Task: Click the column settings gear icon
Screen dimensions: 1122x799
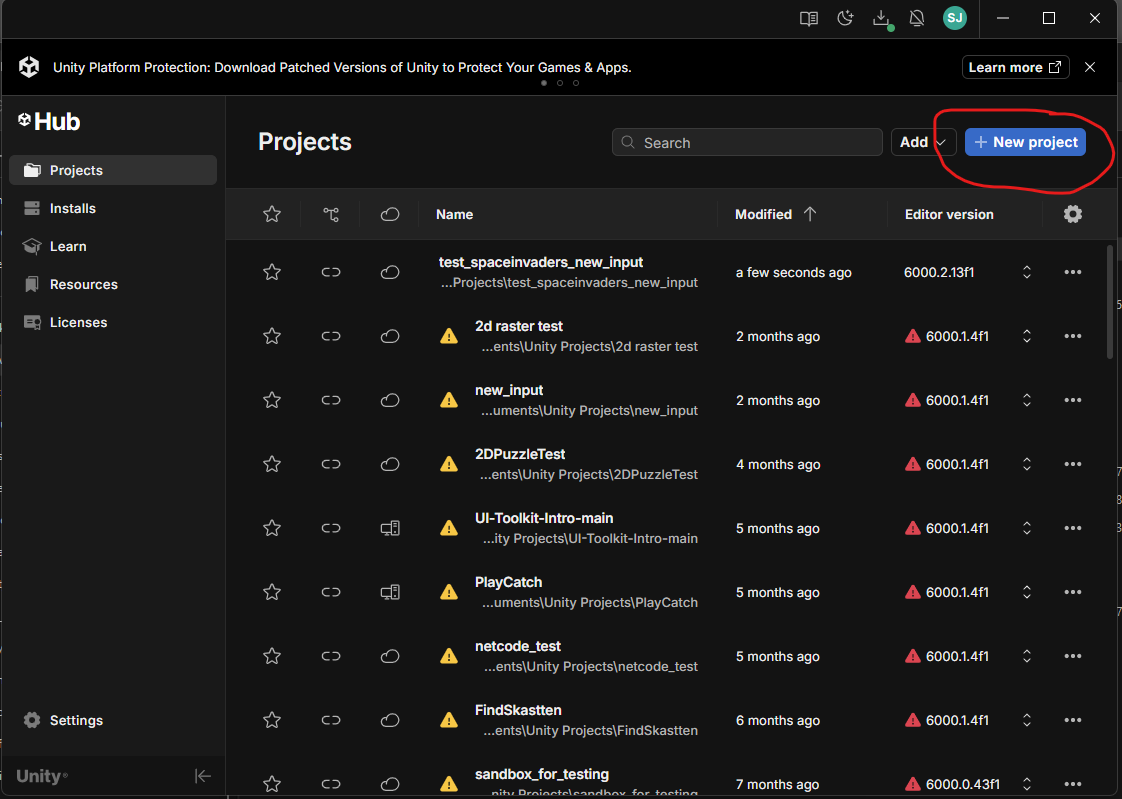Action: pos(1073,214)
